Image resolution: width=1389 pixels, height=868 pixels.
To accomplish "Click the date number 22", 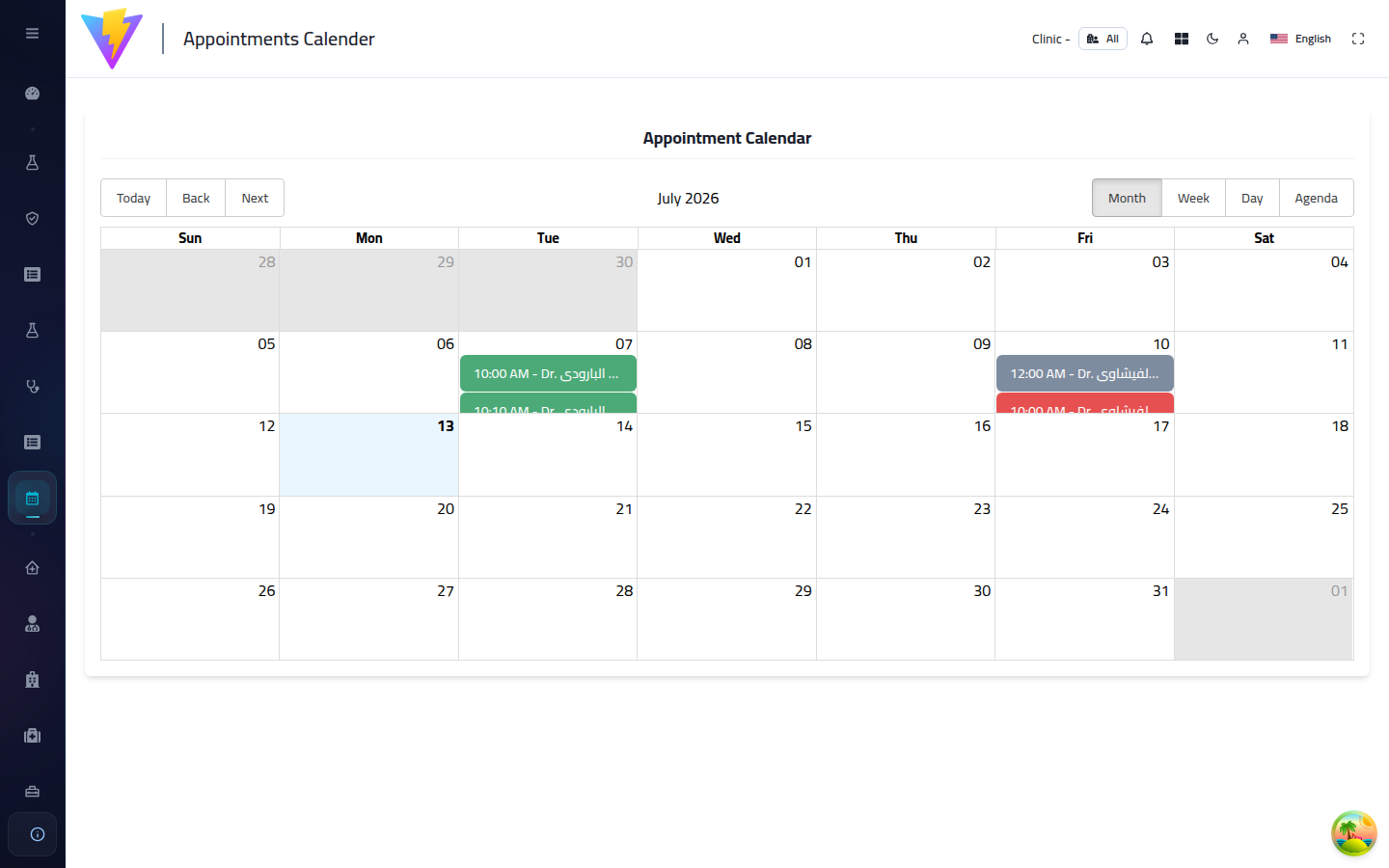I will click(x=803, y=509).
